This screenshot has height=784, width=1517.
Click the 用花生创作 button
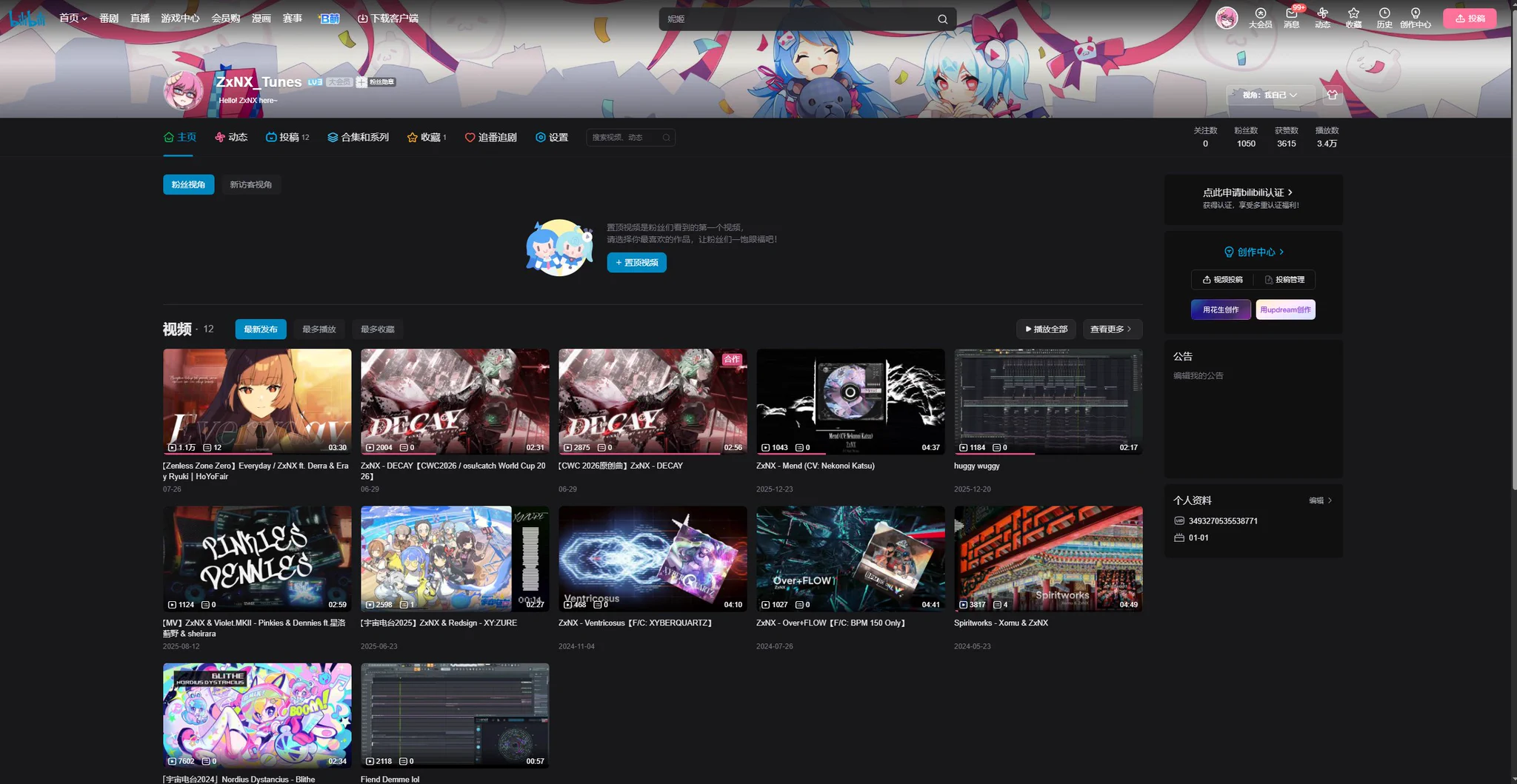1221,310
